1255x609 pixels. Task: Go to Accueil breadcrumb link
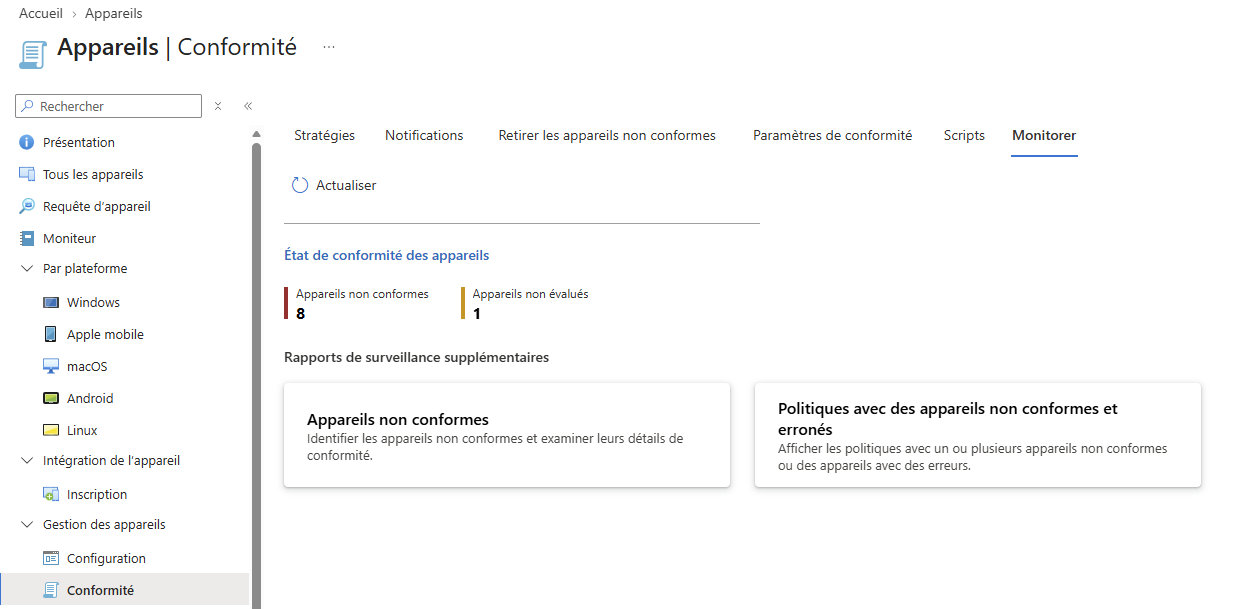pos(41,13)
